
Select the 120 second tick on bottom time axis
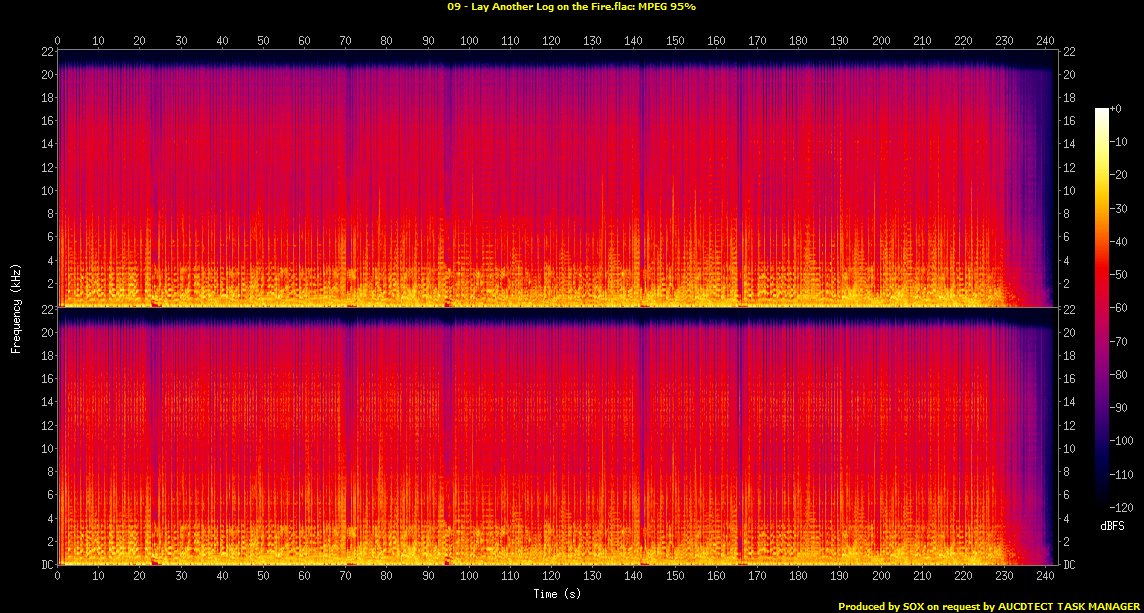pos(551,576)
